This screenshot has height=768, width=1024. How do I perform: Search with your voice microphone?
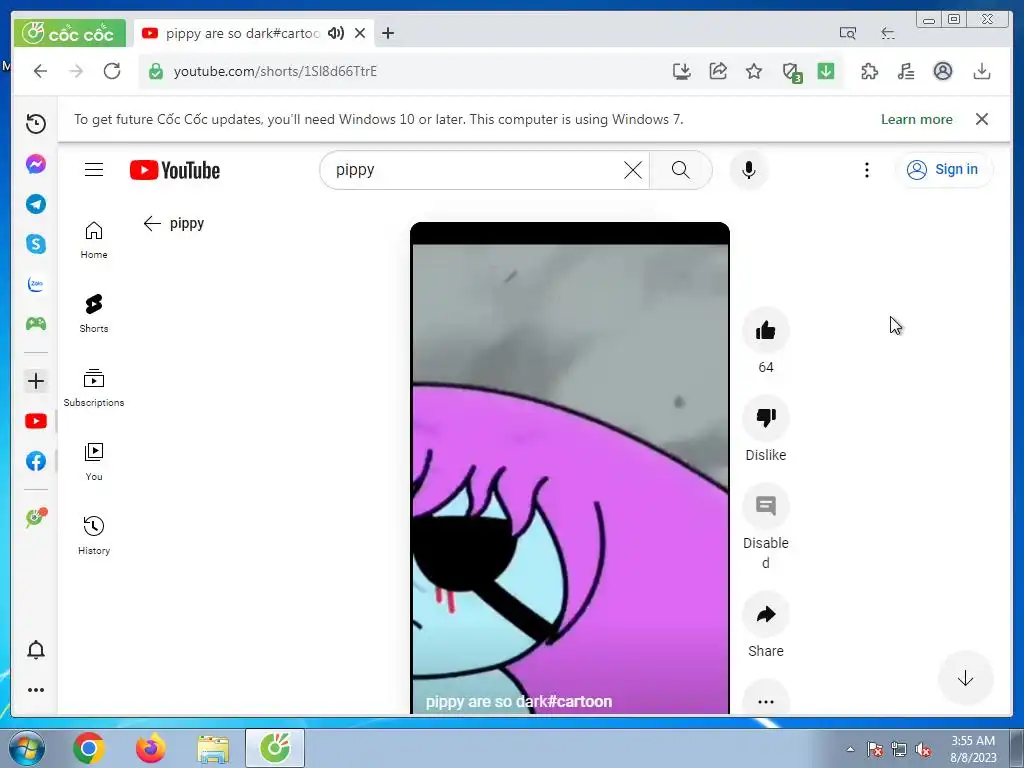[x=749, y=170]
